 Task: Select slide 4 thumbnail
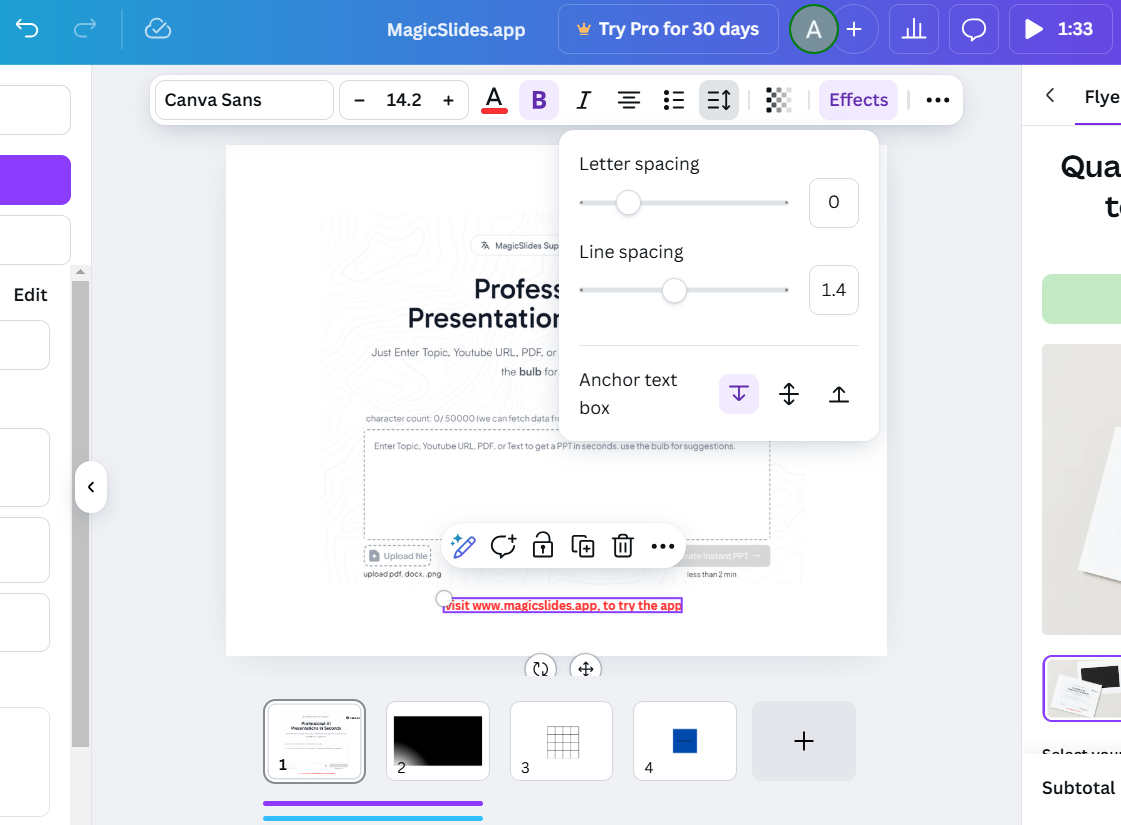[x=685, y=741]
